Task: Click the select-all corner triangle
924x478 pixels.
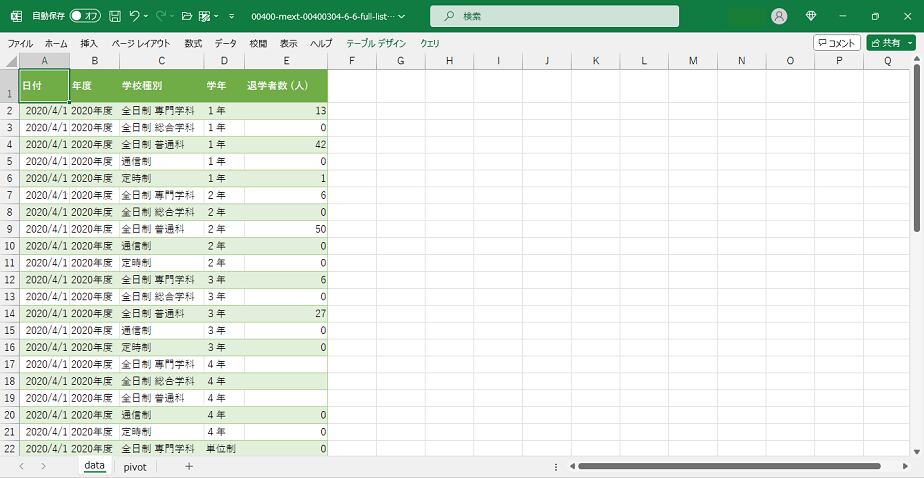Action: pyautogui.click(x=9, y=61)
